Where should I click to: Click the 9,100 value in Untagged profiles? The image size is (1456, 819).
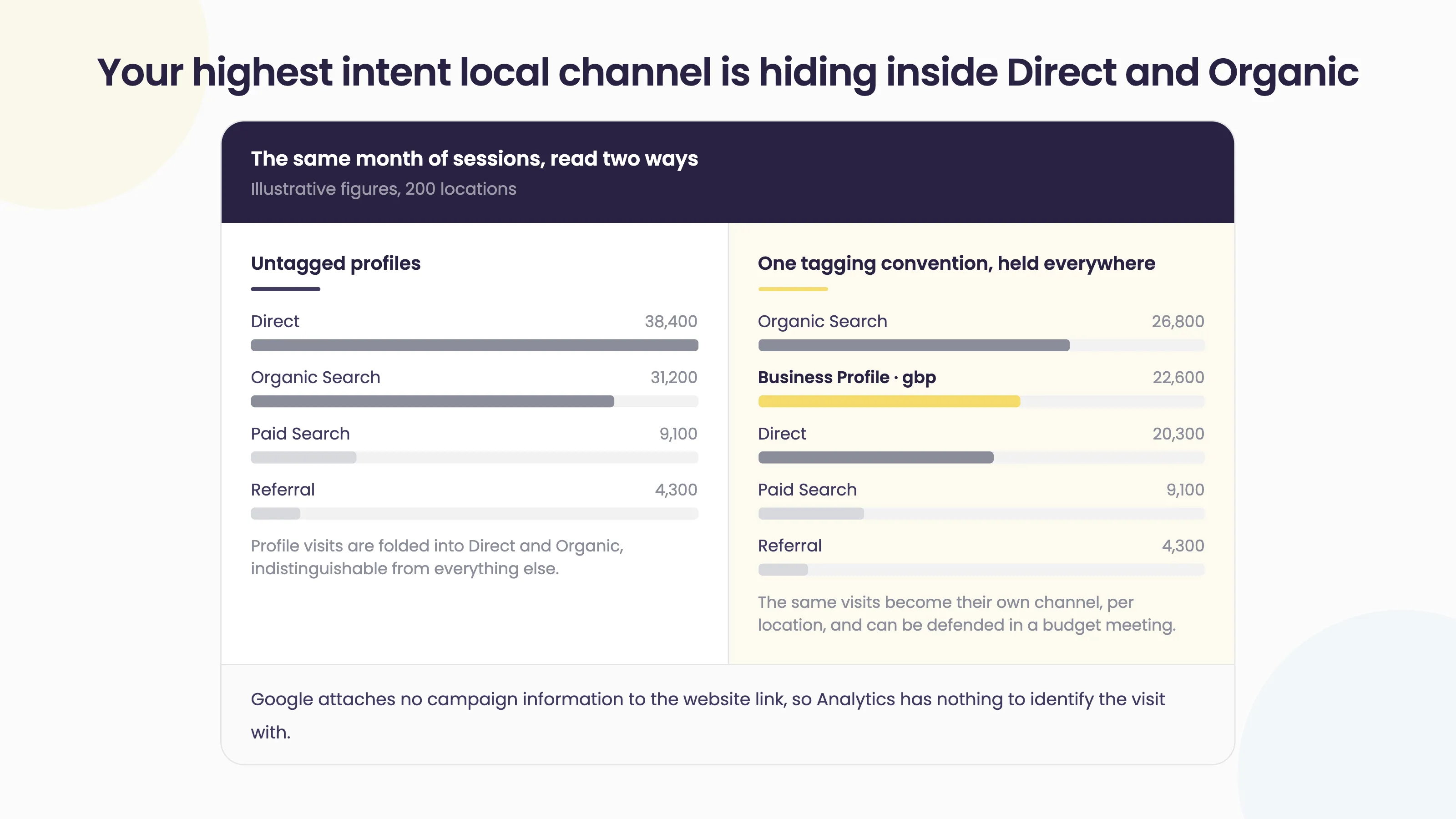(x=678, y=434)
